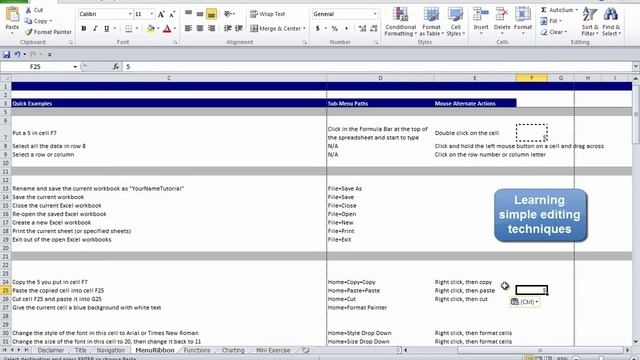This screenshot has height=360, width=640.
Task: Switch to the Navigation sheet tab
Action: [111, 350]
